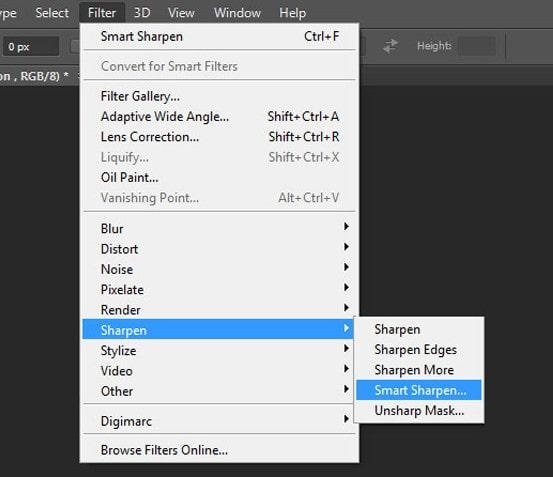Viewport: 553px width, 477px height.
Task: Choose Adaptive Wide Angle filter
Action: (x=219, y=116)
